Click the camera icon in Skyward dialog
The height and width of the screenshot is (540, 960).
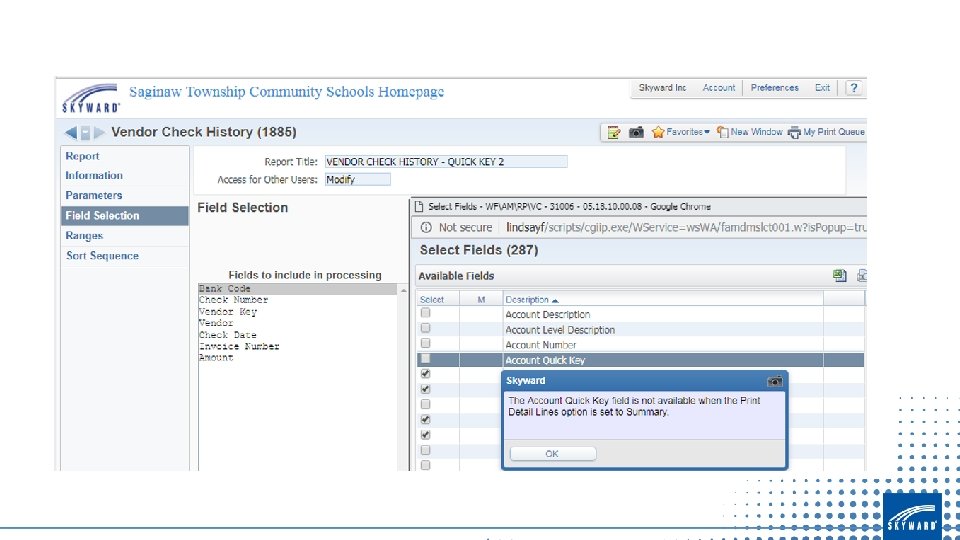pyautogui.click(x=774, y=381)
